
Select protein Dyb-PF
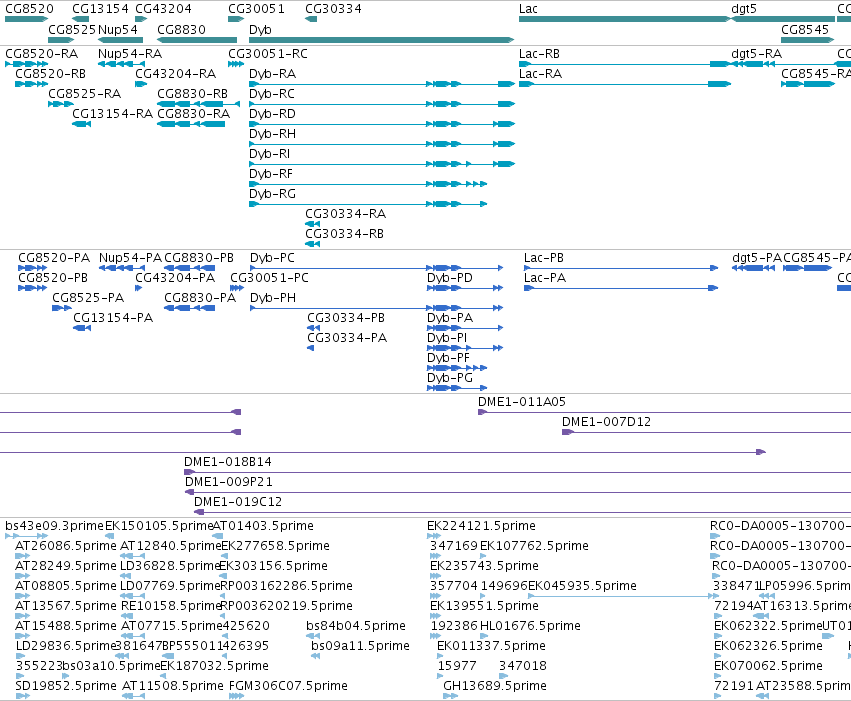448,358
